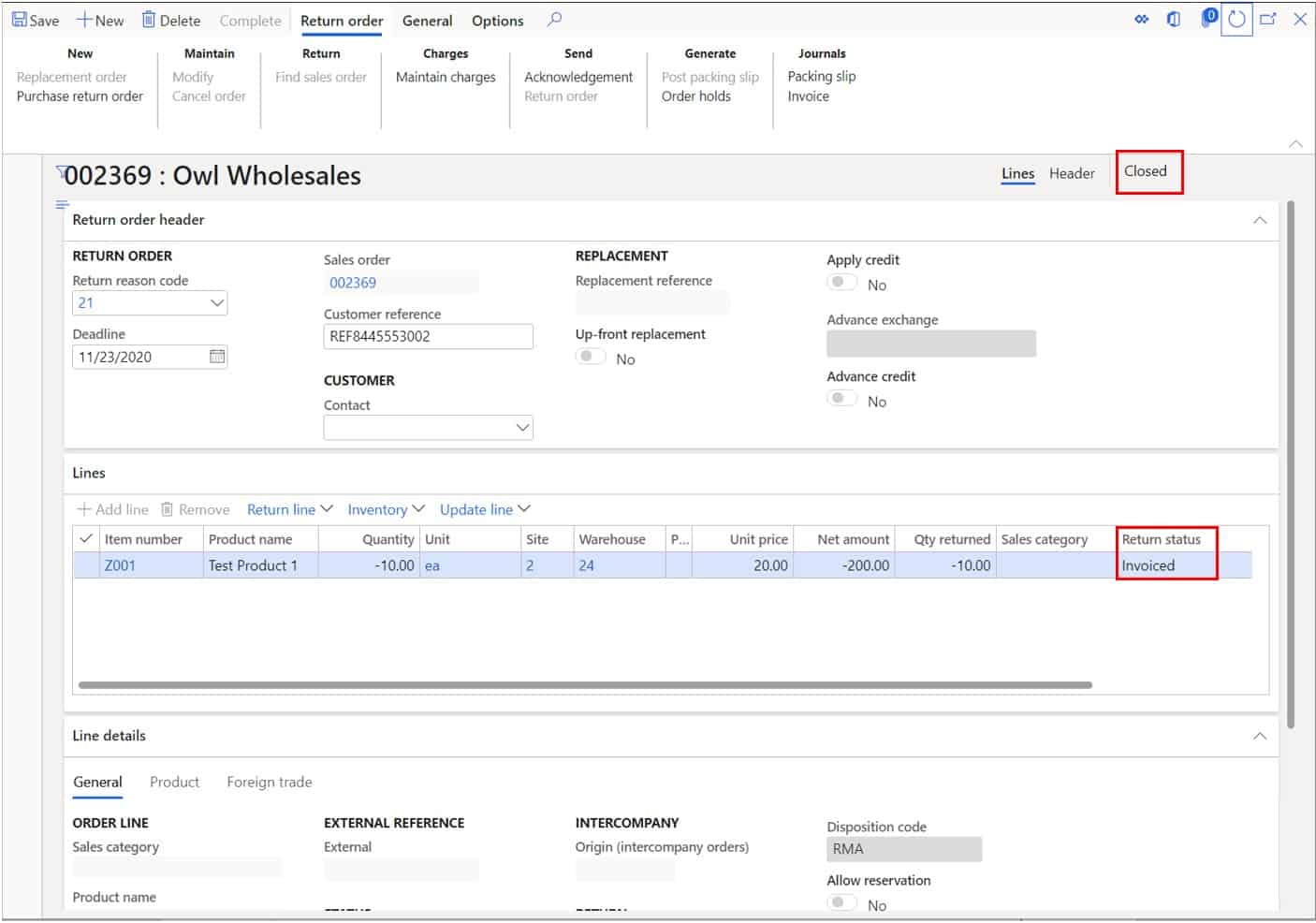1316x923 pixels.
Task: Toggle Advance credit on
Action: tap(841, 398)
